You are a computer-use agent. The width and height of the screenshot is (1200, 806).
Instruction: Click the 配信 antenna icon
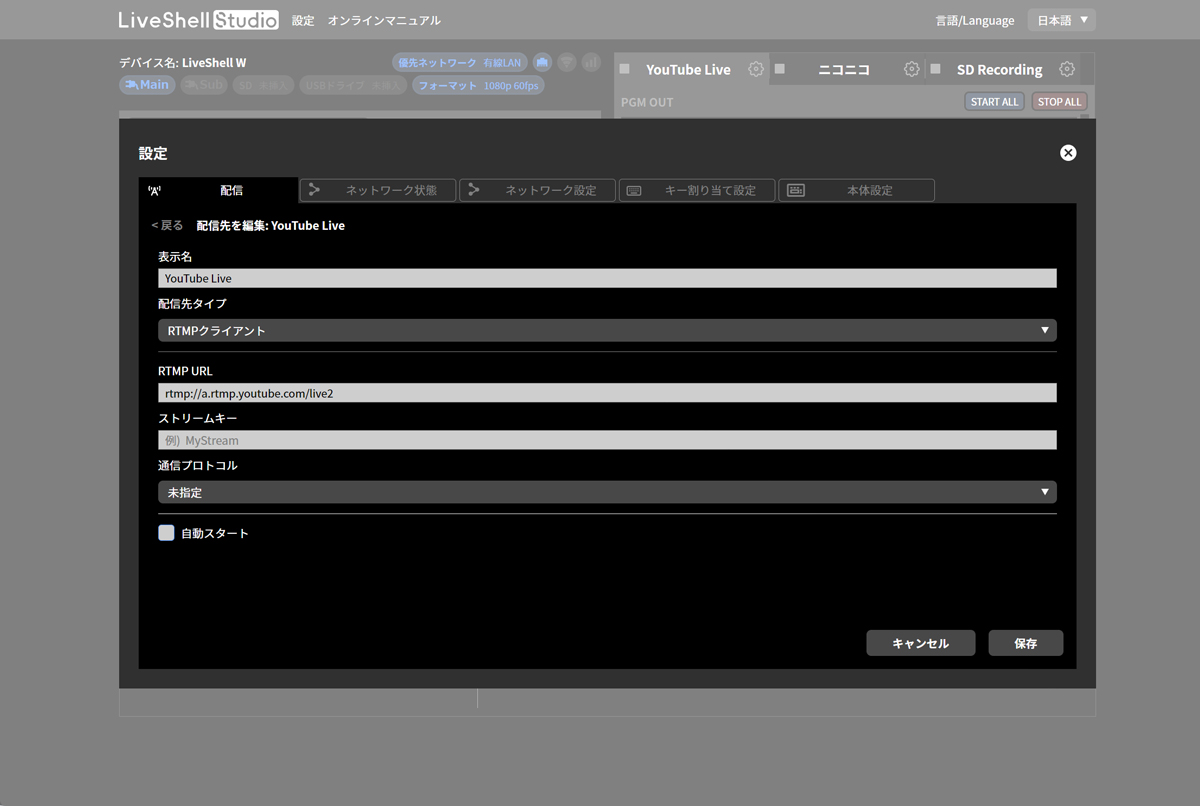[154, 190]
